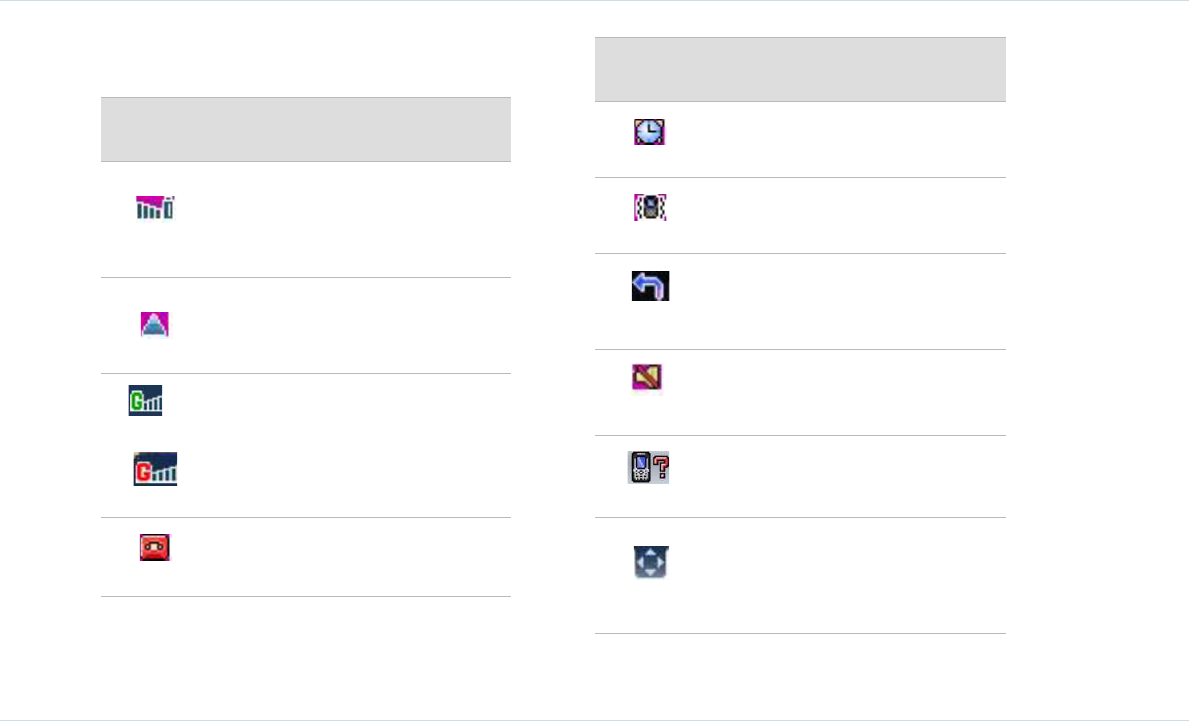
Task: Select the vibrating phone icon
Action: [x=650, y=208]
